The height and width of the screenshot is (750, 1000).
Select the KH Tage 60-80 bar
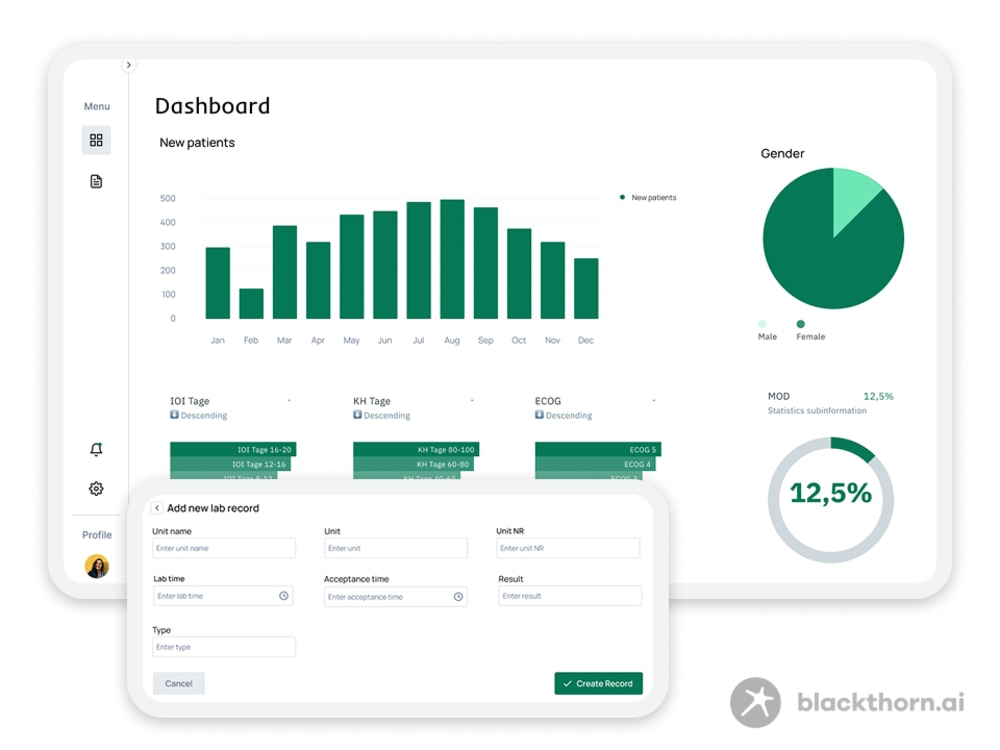click(x=413, y=464)
